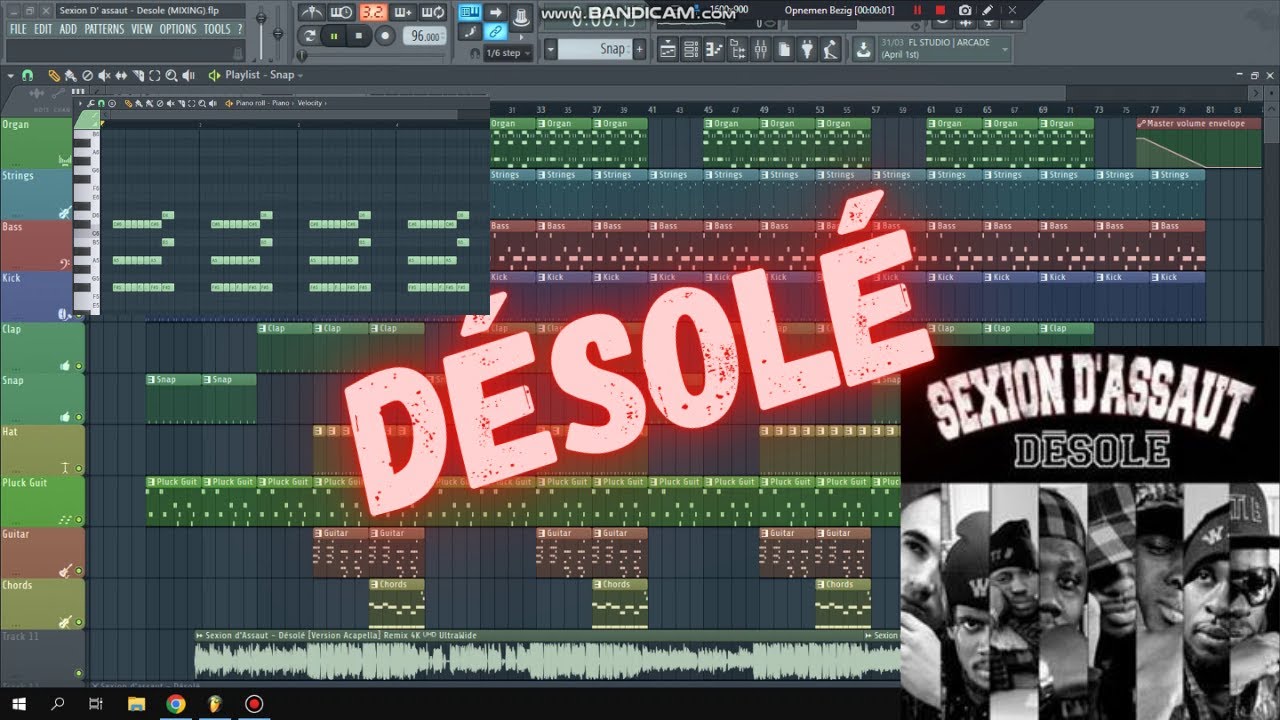
Task: Toggle the link/multilink controllers icon
Action: (x=494, y=32)
